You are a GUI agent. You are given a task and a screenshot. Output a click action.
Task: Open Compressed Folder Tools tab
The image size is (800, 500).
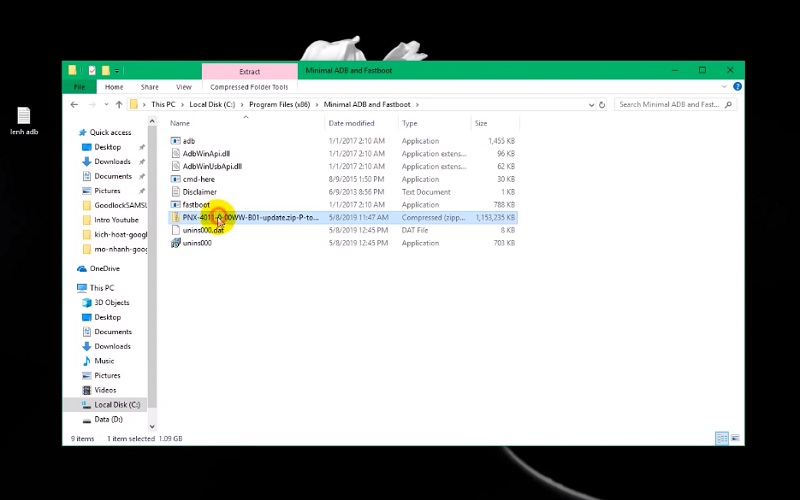(249, 87)
